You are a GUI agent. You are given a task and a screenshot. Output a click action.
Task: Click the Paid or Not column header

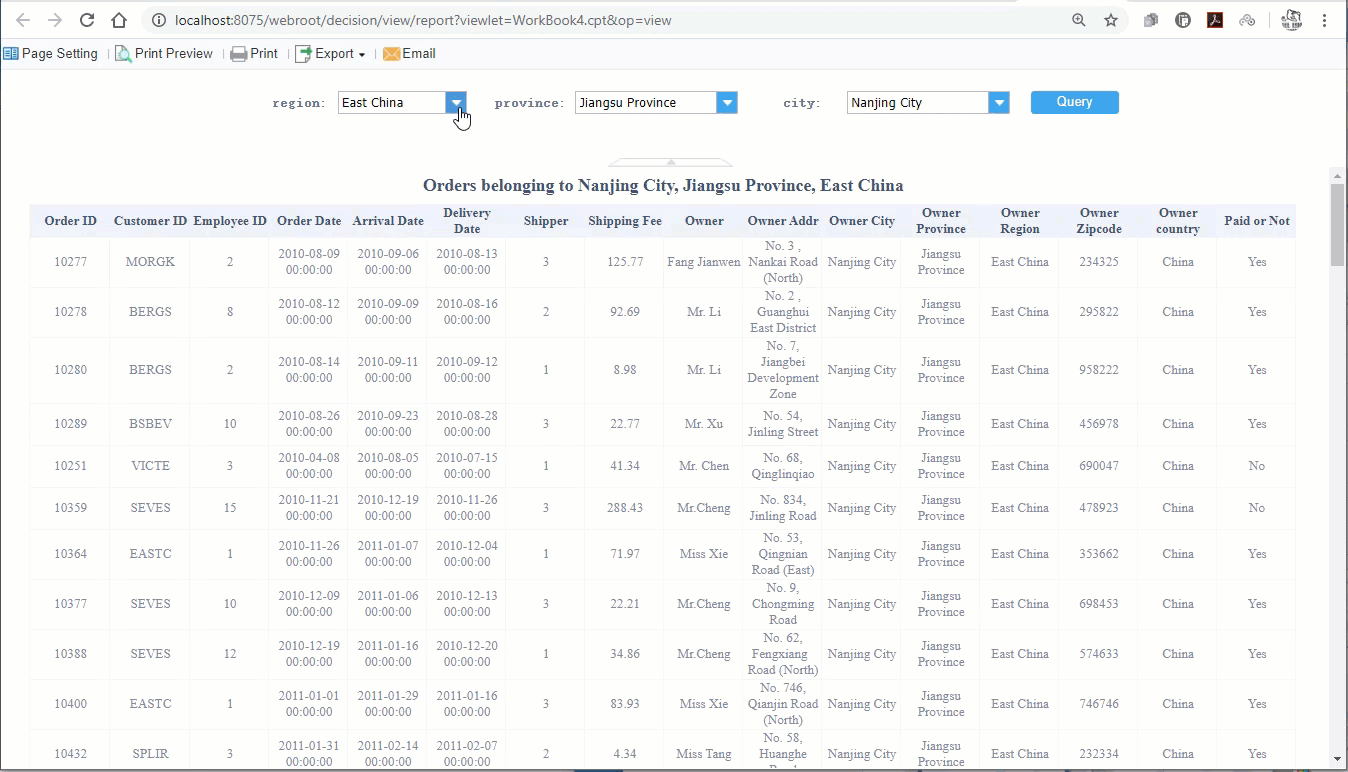[1257, 221]
